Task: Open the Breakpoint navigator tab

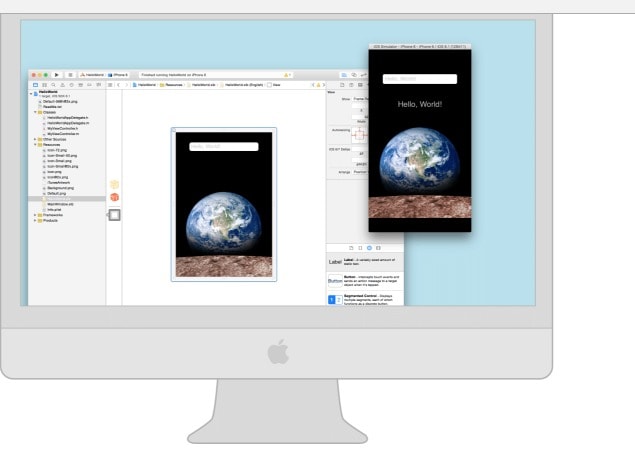Action: tap(89, 85)
